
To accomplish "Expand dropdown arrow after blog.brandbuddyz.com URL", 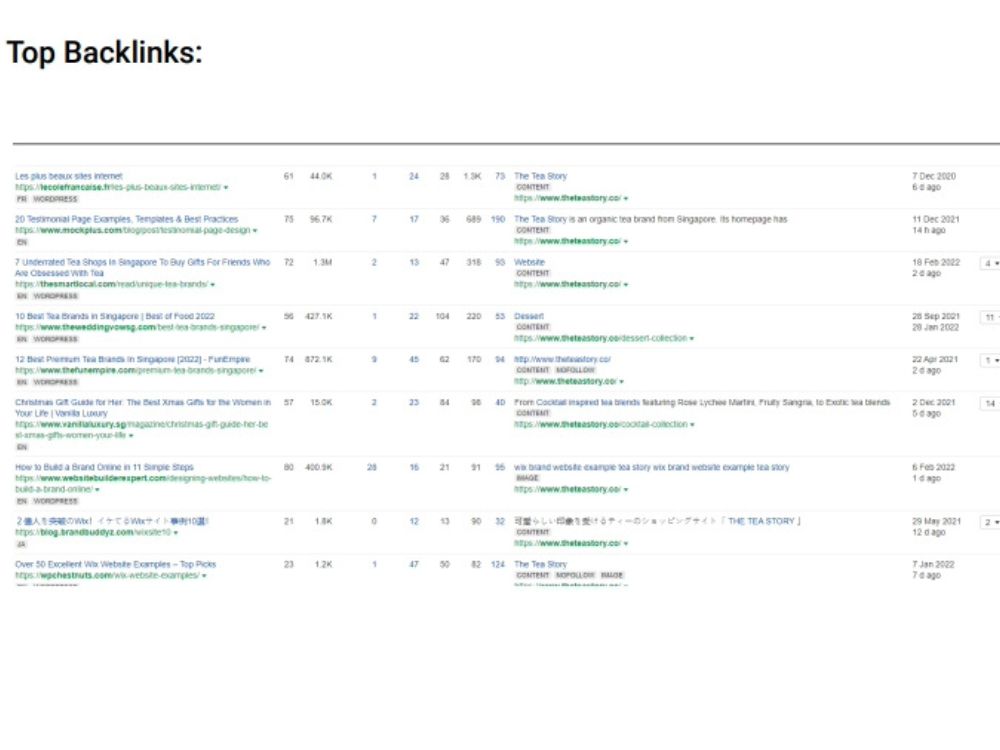I will (x=175, y=533).
